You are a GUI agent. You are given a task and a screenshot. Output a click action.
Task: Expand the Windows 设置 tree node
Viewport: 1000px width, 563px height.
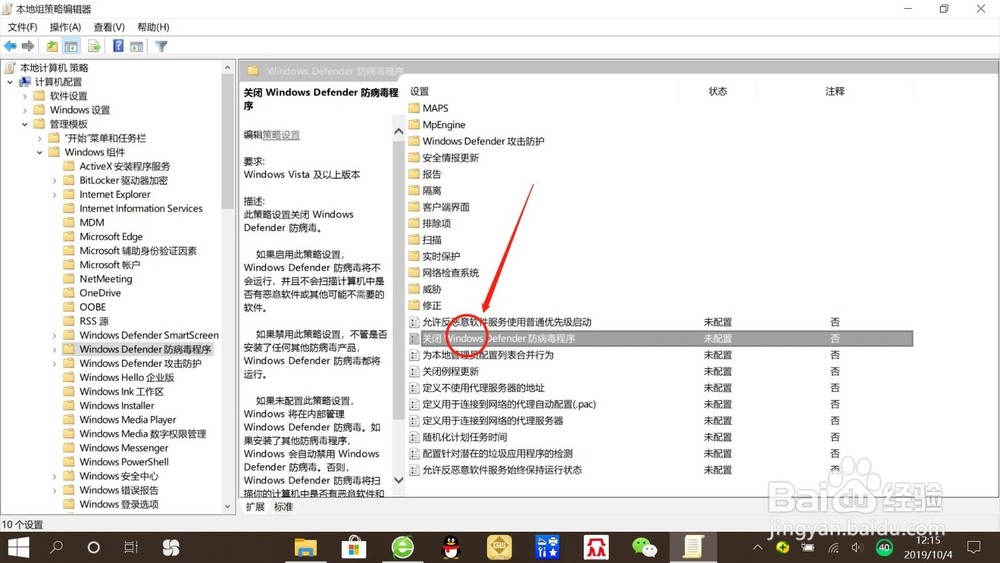pos(25,110)
